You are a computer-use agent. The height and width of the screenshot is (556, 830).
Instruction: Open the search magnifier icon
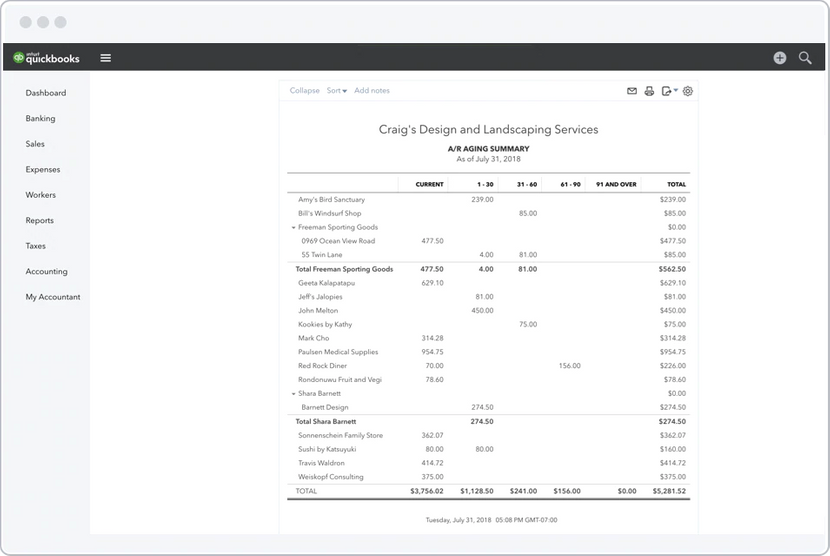coord(805,58)
